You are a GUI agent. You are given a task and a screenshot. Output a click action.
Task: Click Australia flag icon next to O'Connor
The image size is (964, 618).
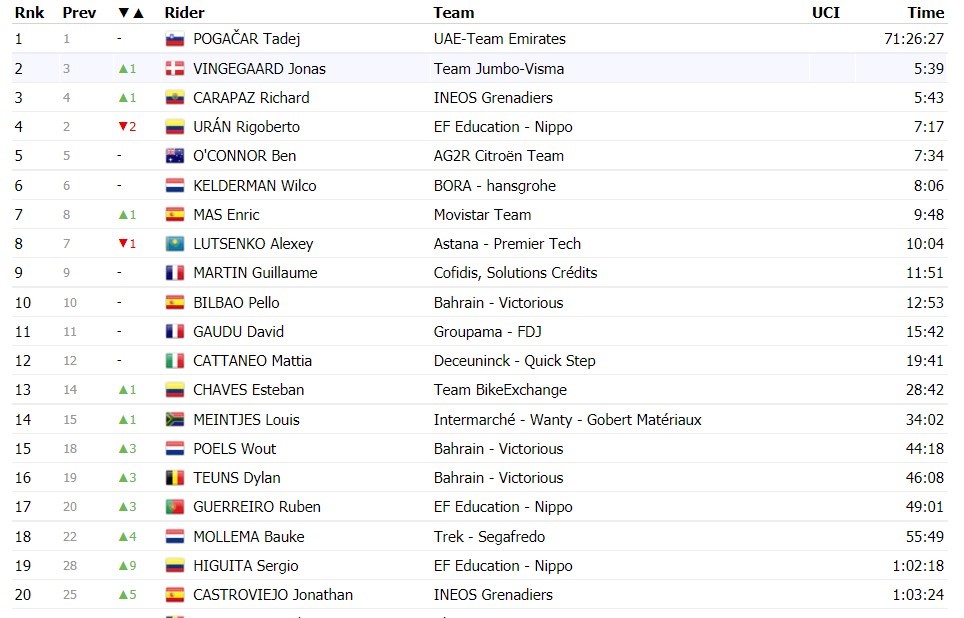(174, 156)
